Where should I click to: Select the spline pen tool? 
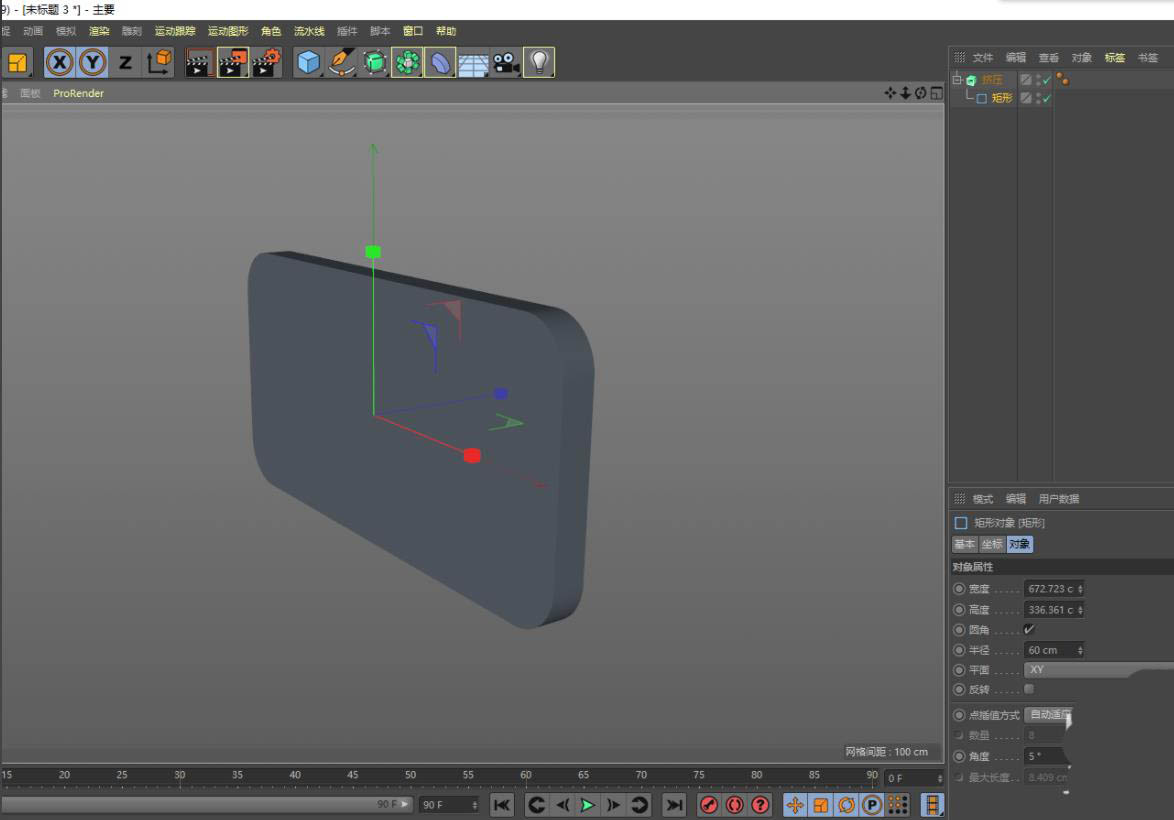[342, 63]
